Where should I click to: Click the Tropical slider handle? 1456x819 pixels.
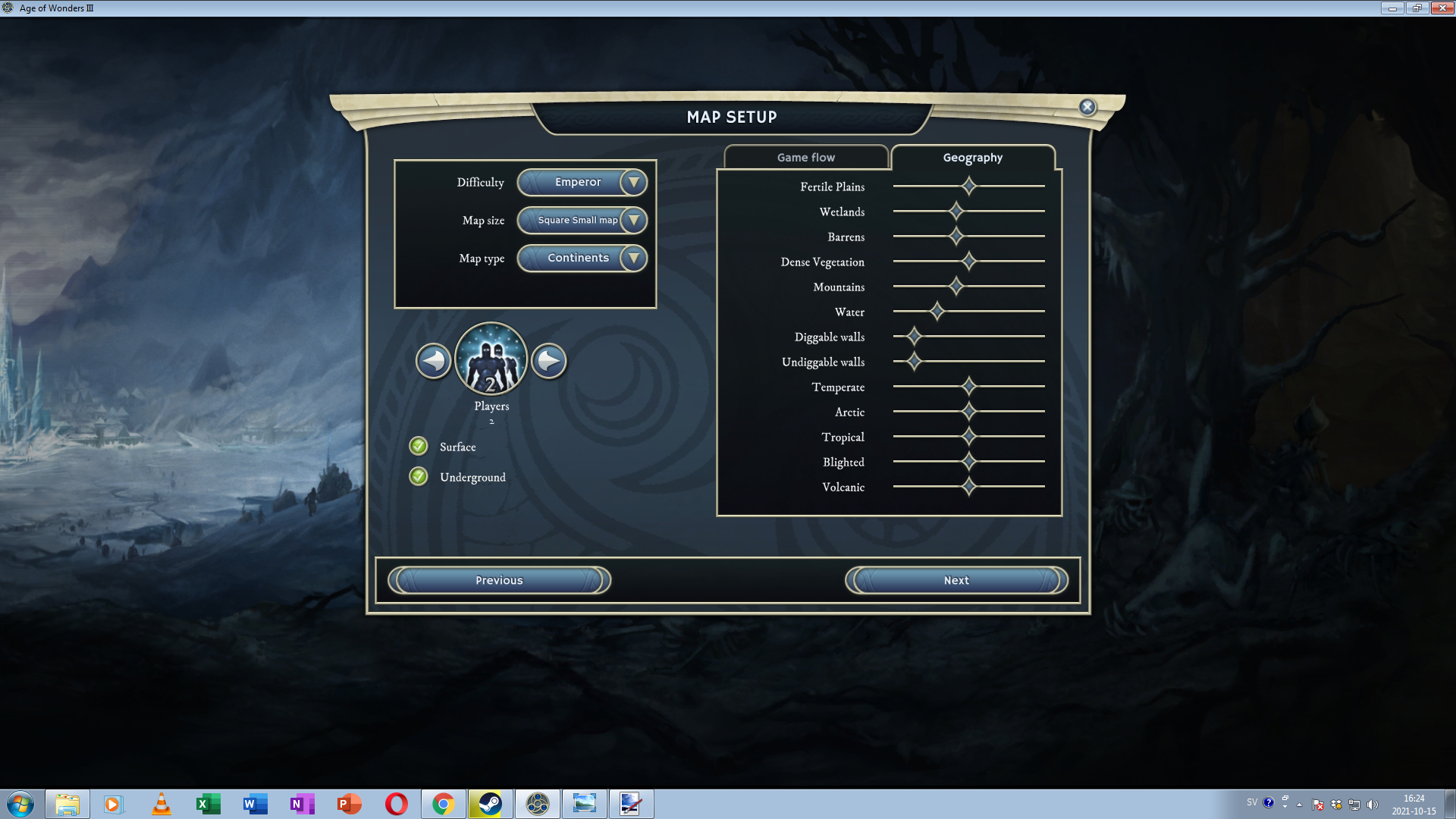tap(969, 436)
